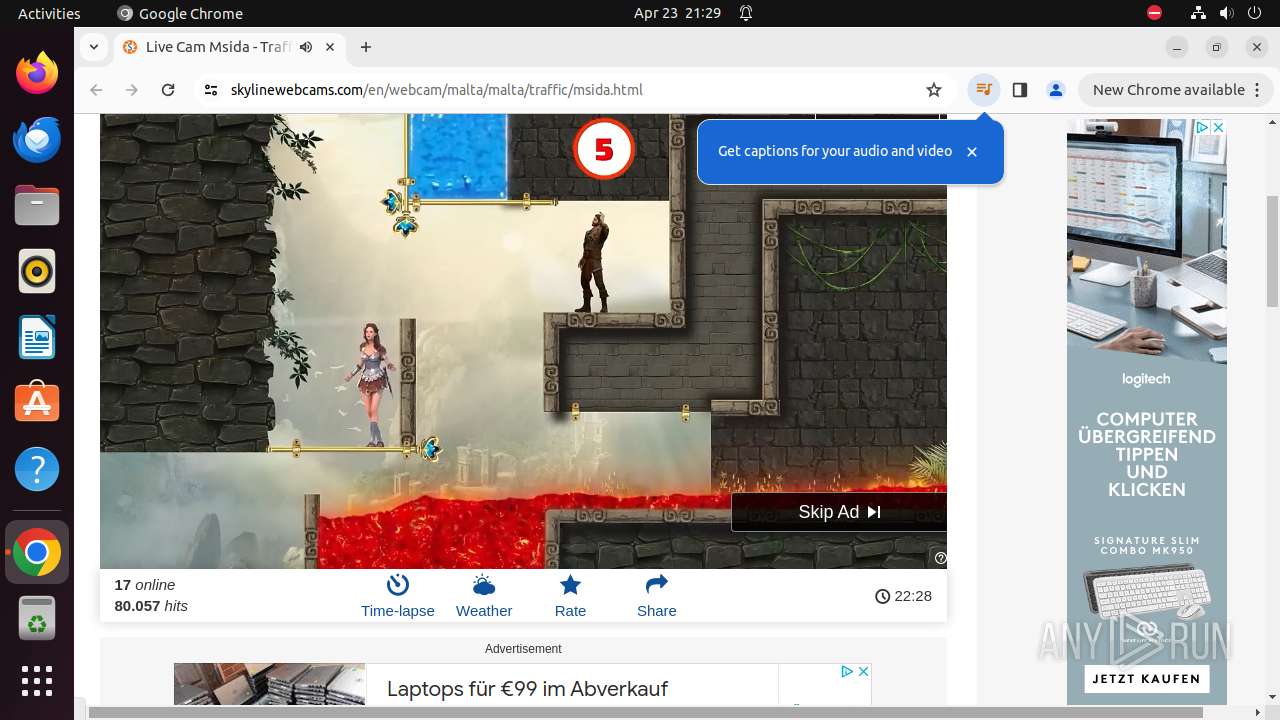Click the notification bell icon in top bar
The width and height of the screenshot is (1280, 720).
[x=746, y=13]
